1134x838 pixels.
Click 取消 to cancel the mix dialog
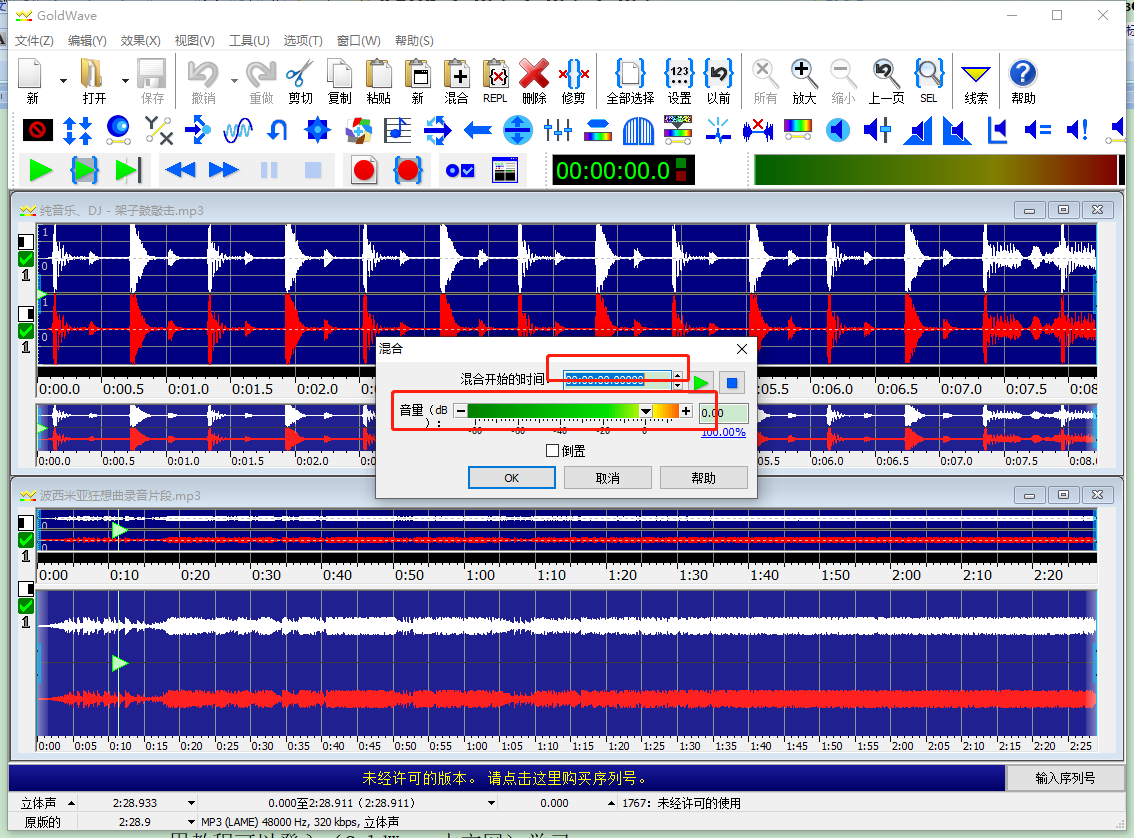tap(608, 478)
